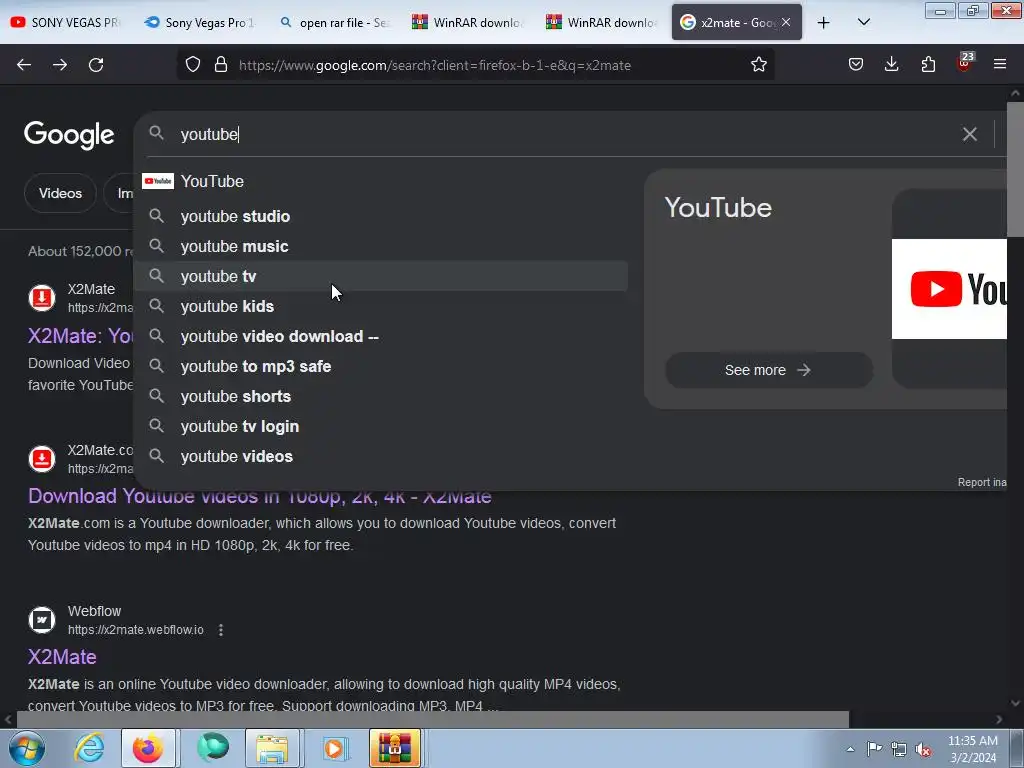
Task: Click the first X2Mate result favicon
Action: coord(42,298)
